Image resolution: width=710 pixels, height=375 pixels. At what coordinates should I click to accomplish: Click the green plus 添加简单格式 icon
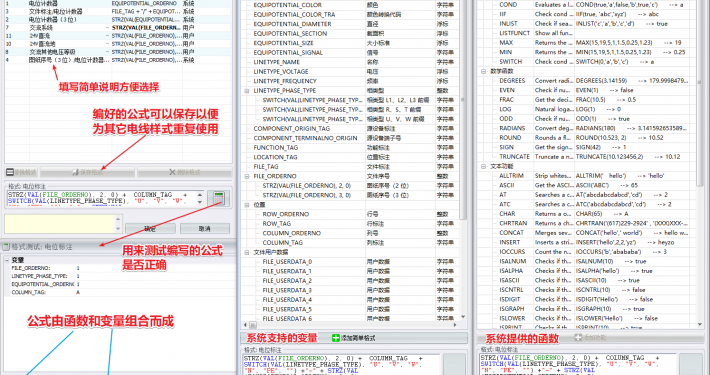[x=336, y=338]
